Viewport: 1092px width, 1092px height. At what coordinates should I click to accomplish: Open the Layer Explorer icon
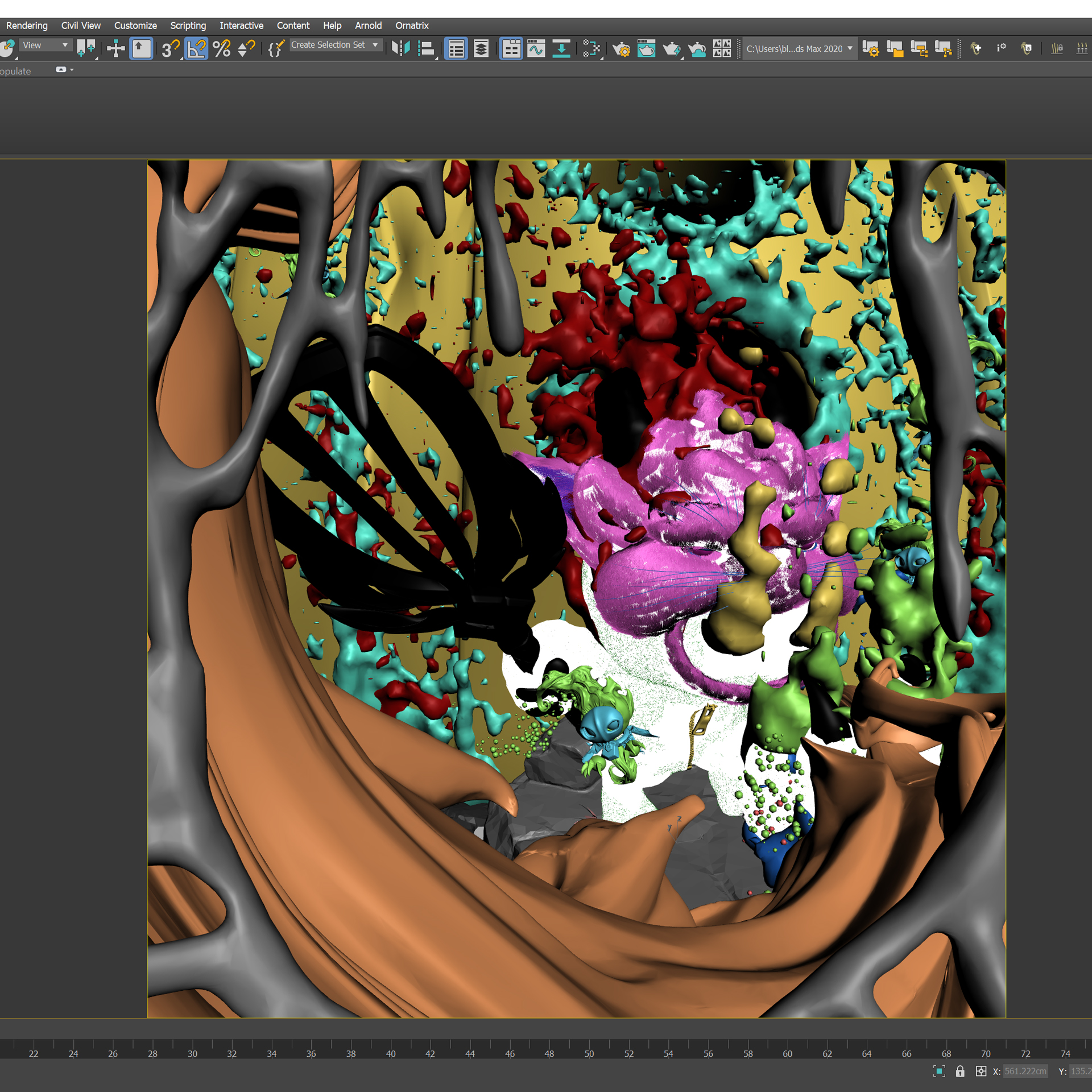point(481,49)
